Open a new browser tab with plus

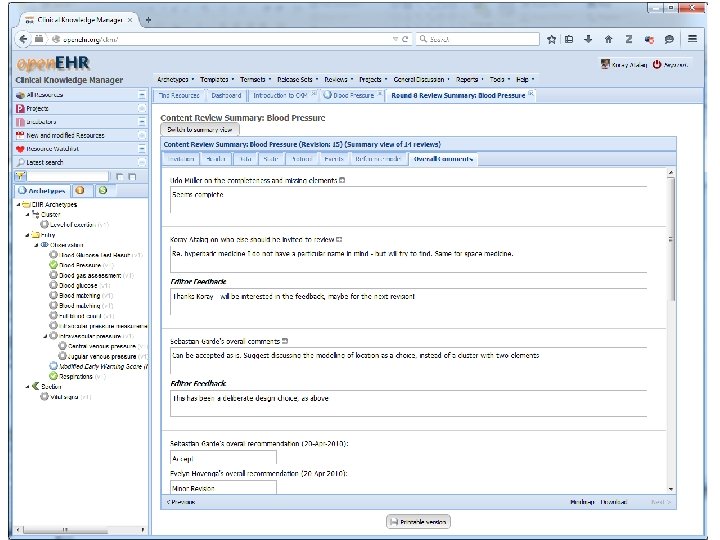click(x=148, y=20)
